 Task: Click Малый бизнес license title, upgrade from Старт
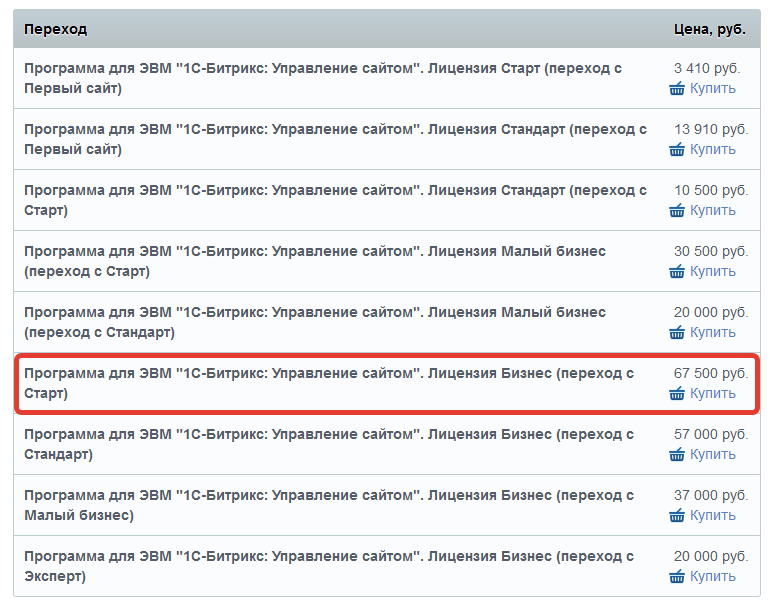coord(315,261)
